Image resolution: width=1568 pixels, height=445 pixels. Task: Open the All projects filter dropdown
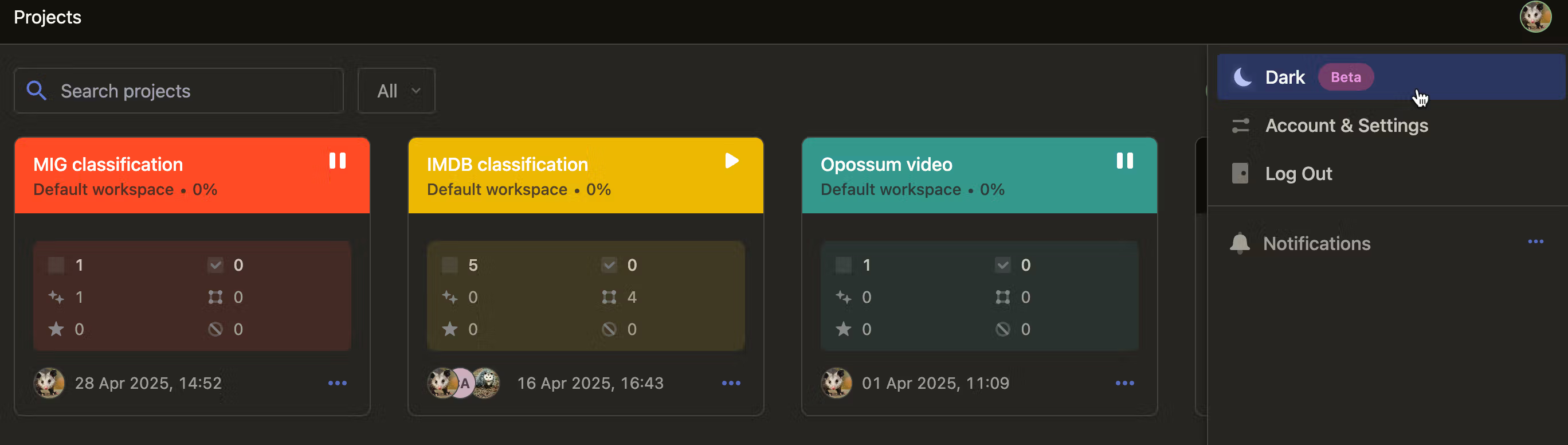[x=395, y=90]
